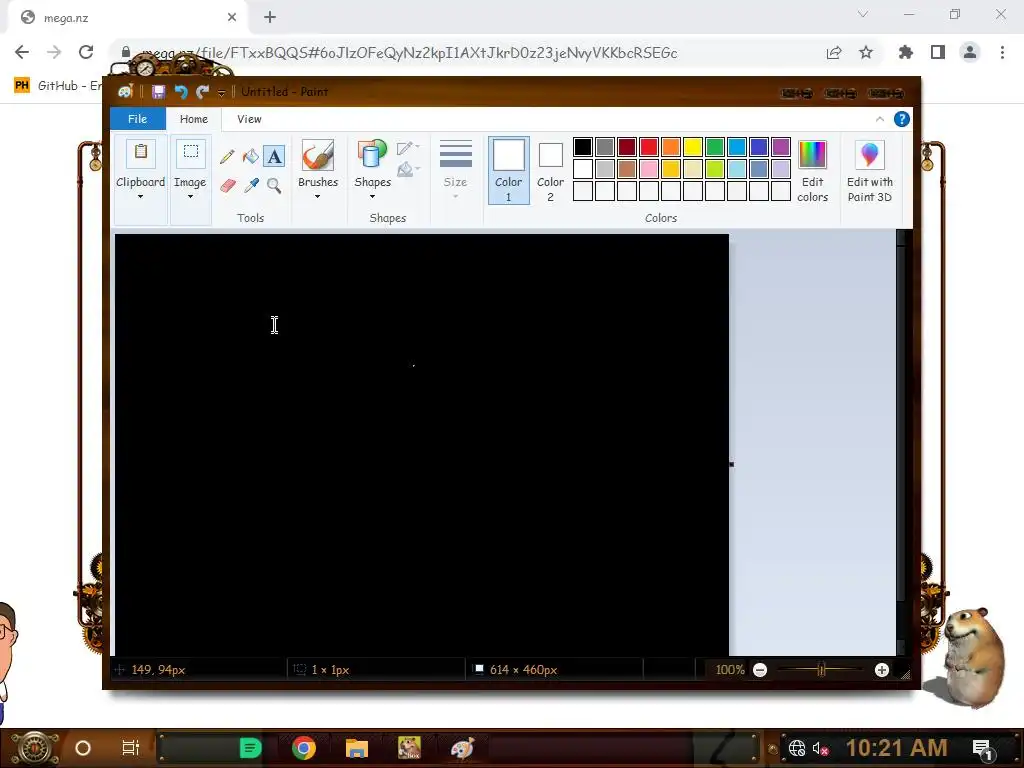Pick the orange color swatch
Image resolution: width=1024 pixels, height=768 pixels.
tap(671, 147)
